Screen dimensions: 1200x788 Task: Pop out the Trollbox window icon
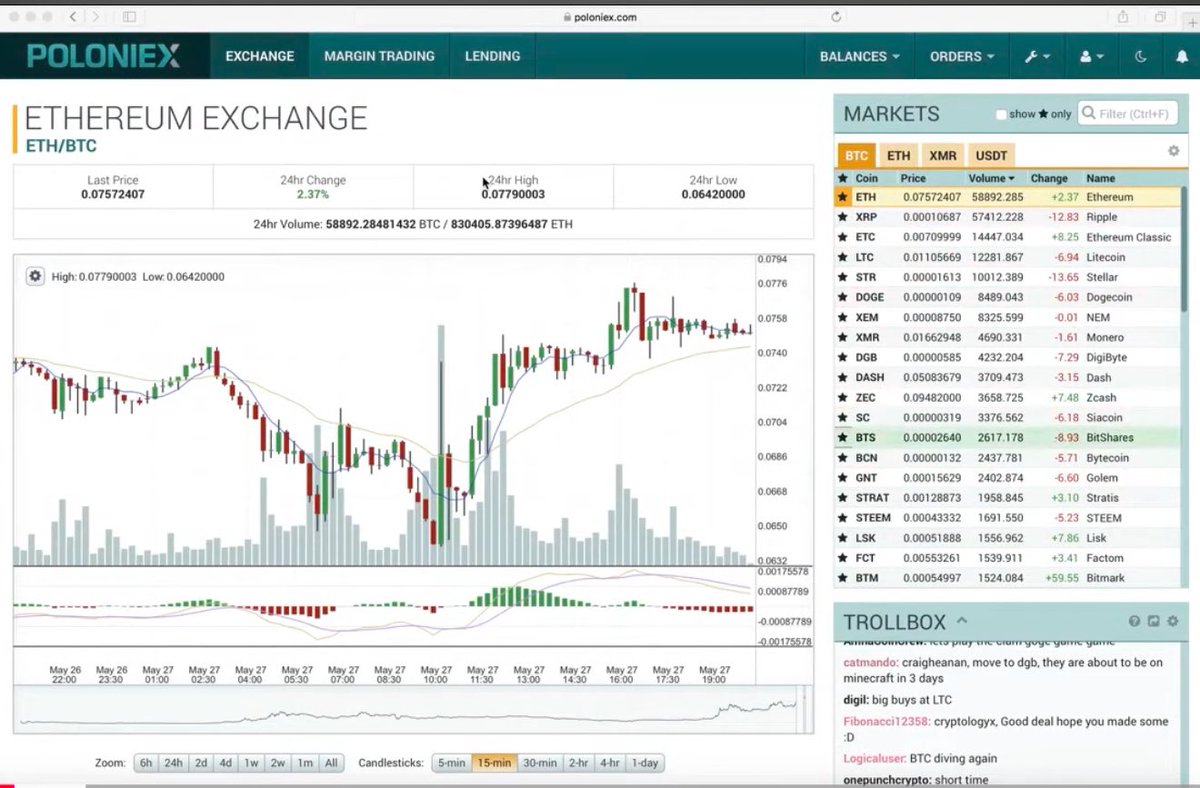(1153, 621)
